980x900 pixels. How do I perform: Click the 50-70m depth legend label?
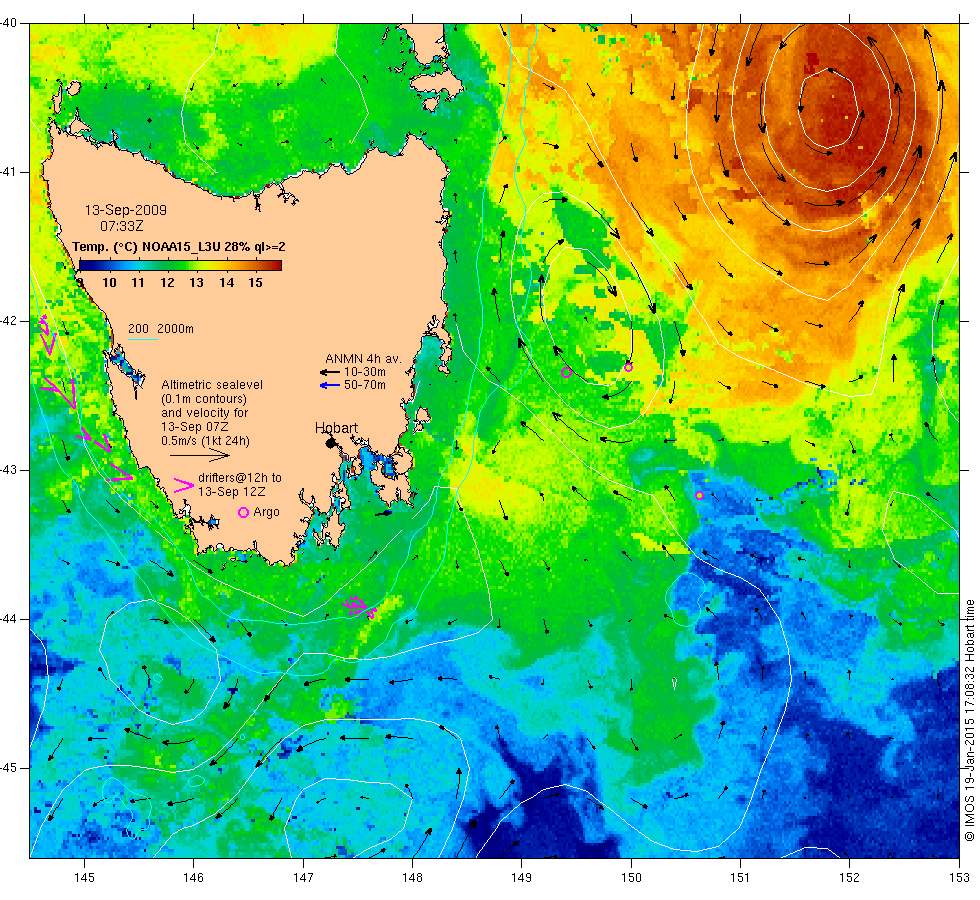(365, 385)
